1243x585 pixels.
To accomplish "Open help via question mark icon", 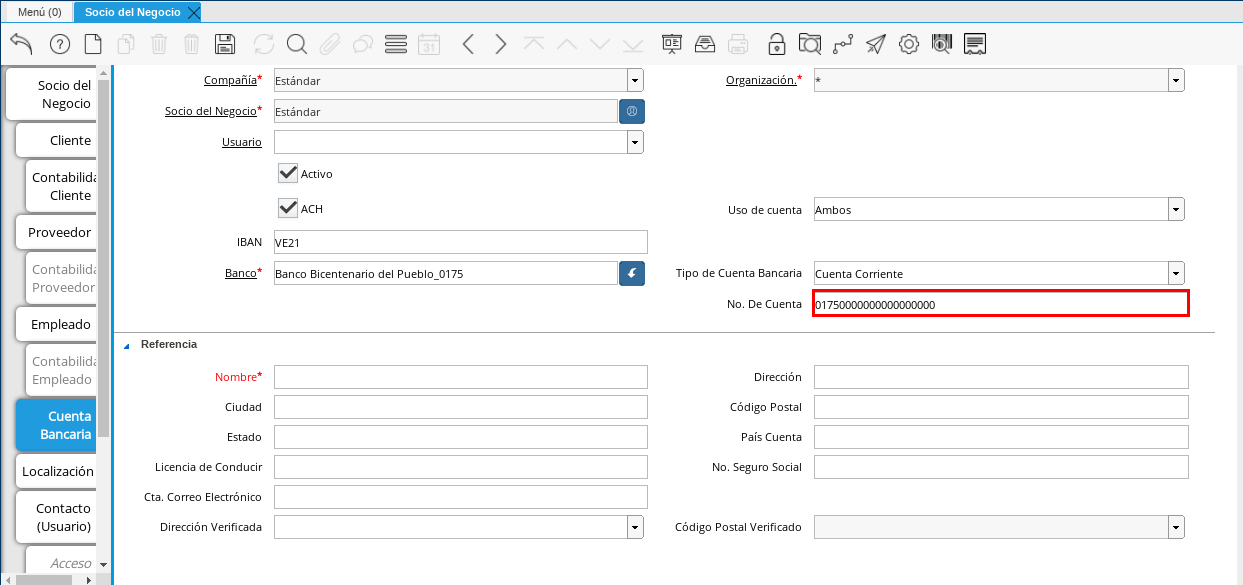I will 60,44.
